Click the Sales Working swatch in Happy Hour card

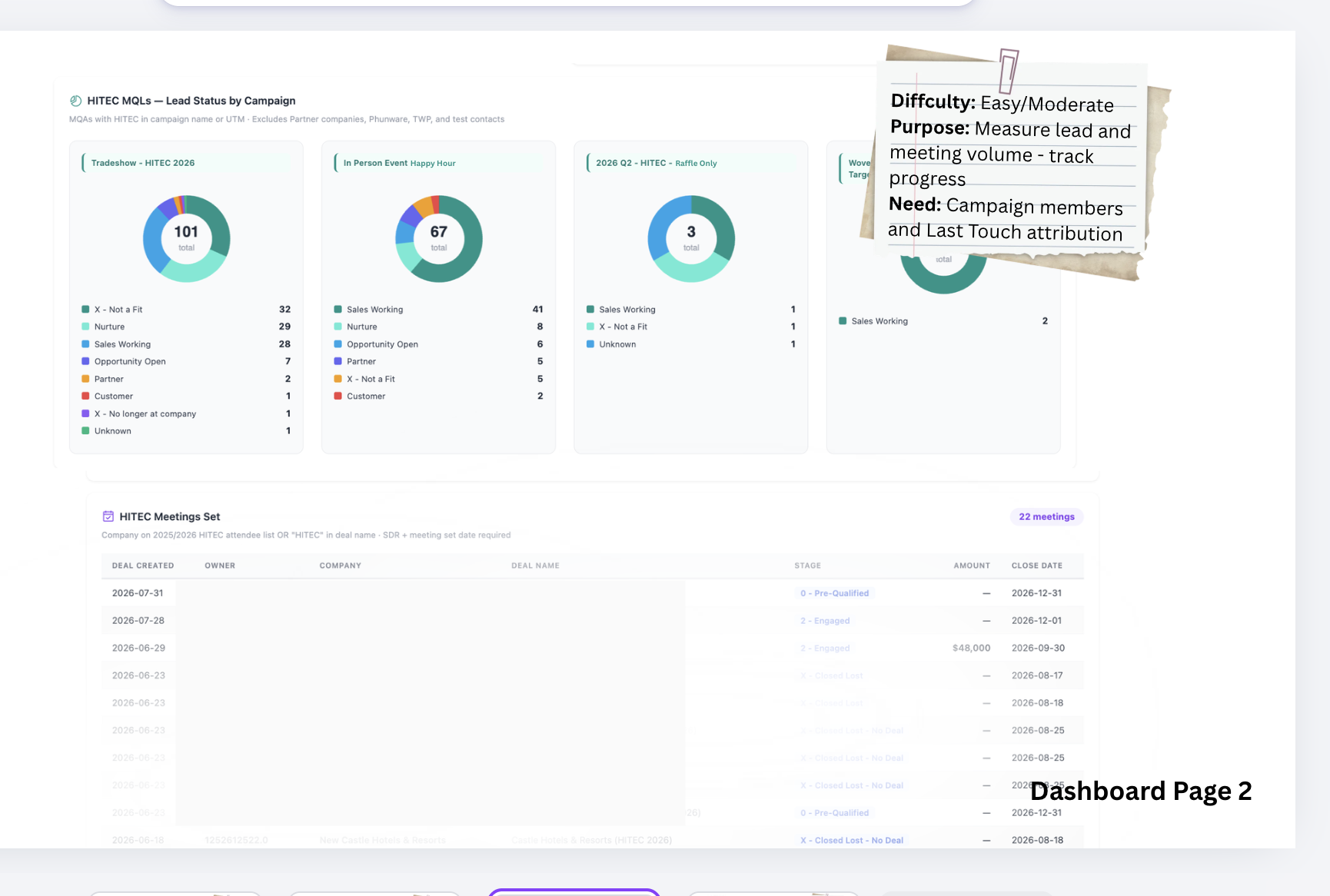point(337,310)
